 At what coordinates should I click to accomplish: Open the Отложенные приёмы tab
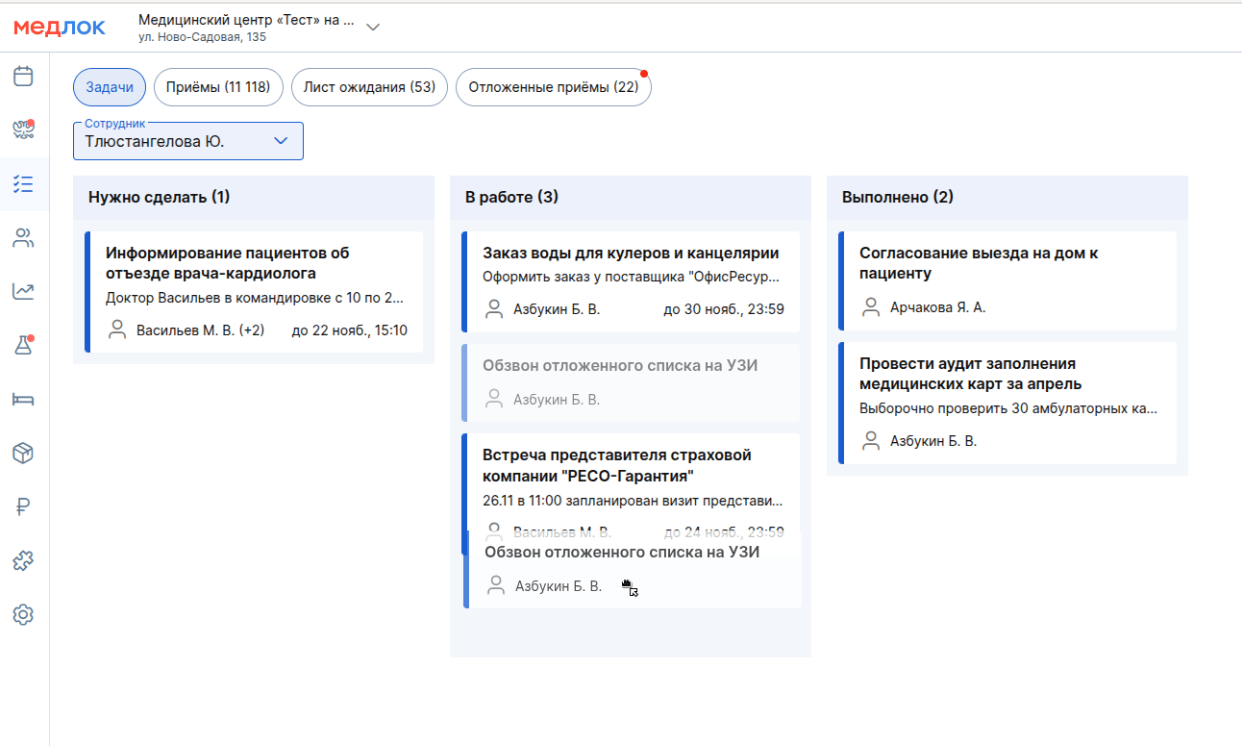tap(553, 87)
